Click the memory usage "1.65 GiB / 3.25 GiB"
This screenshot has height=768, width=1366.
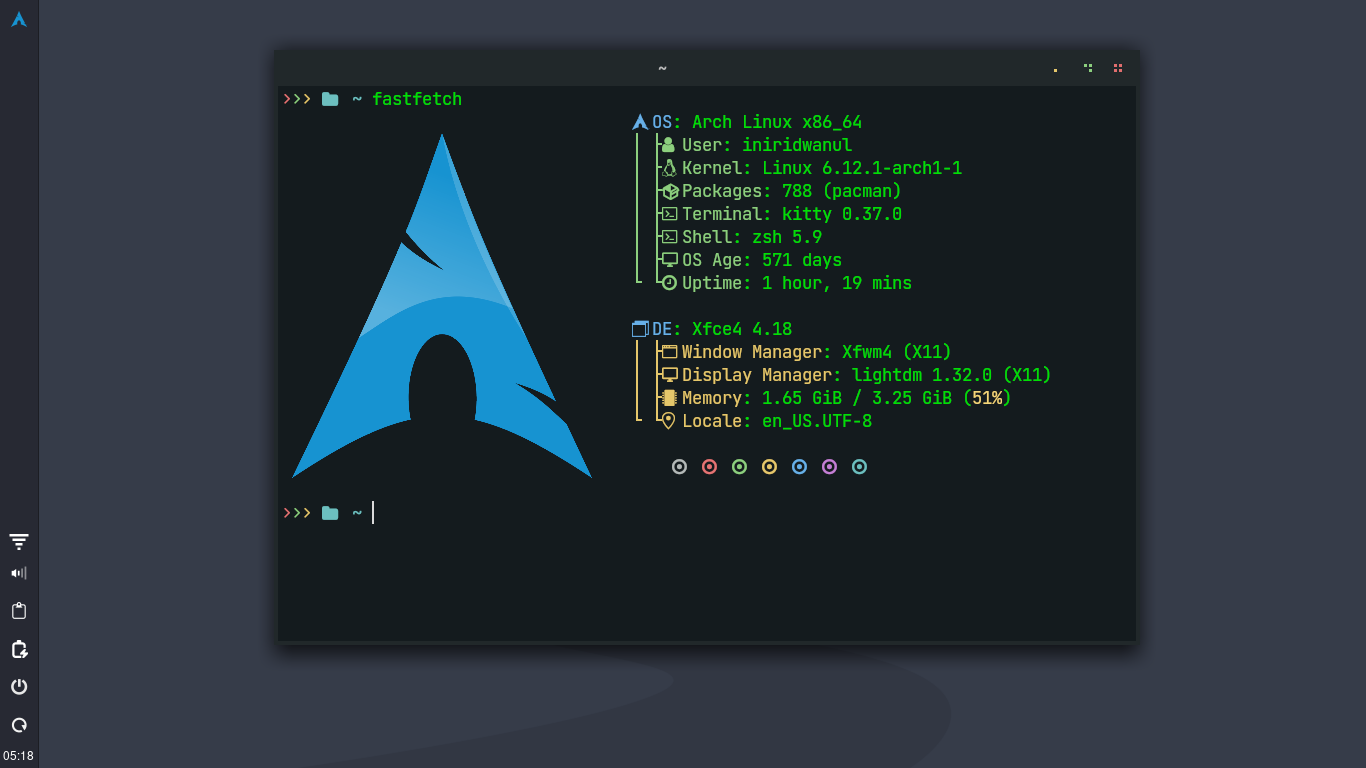(x=857, y=398)
